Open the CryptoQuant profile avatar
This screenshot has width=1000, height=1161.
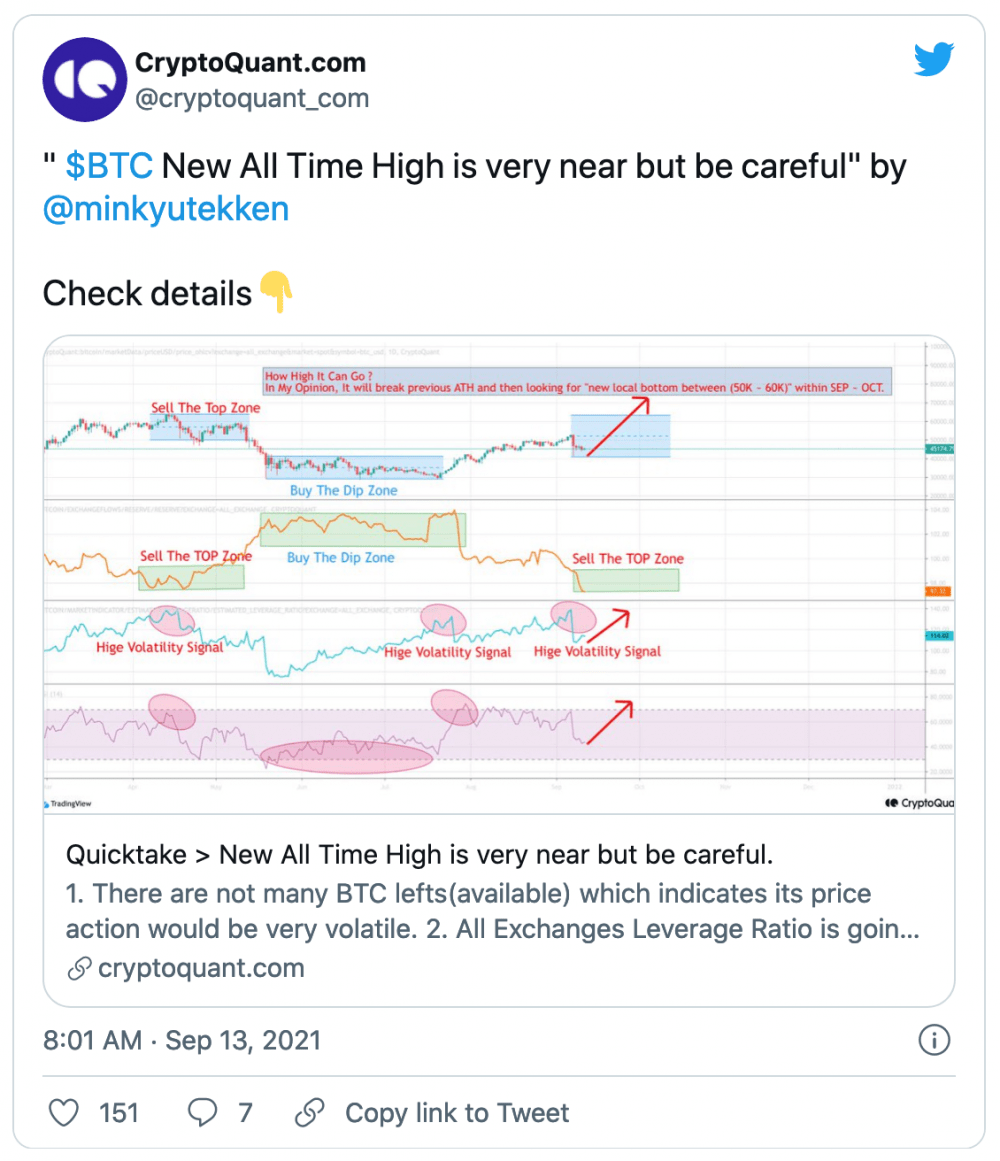84,79
